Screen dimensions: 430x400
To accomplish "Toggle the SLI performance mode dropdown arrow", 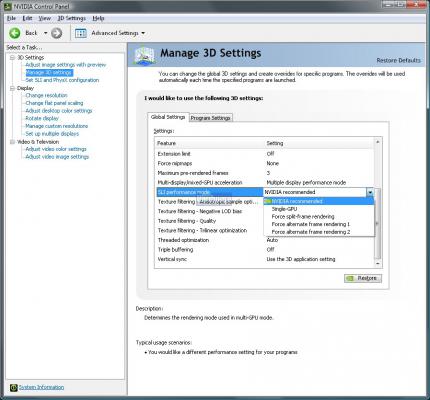I will (x=370, y=192).
